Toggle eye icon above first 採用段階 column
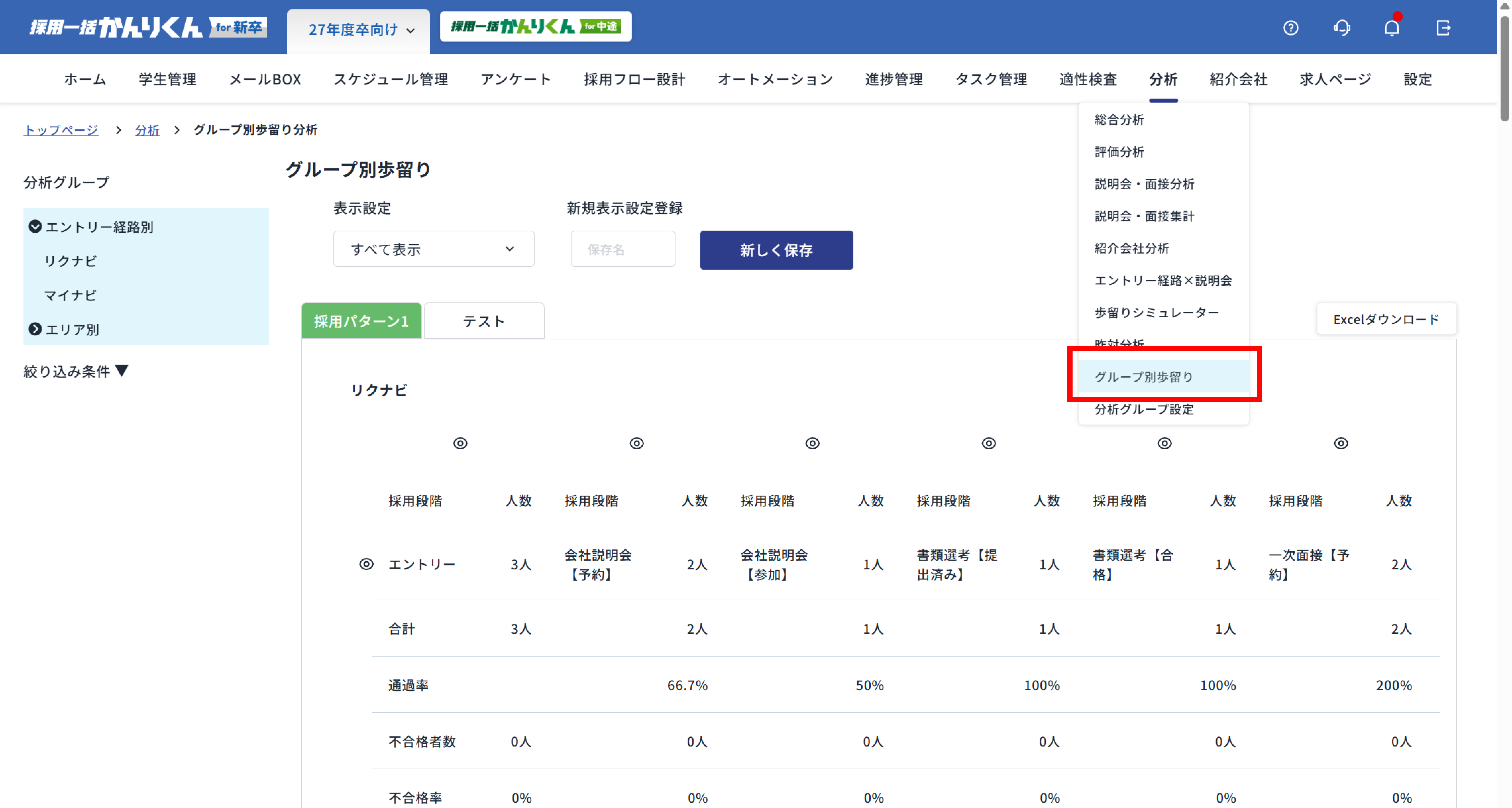 [460, 443]
